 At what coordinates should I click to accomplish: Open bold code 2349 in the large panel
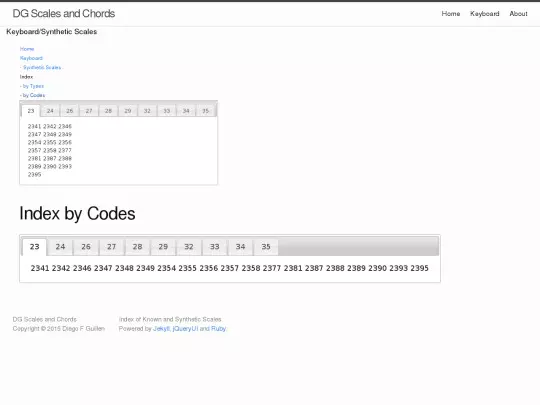[145, 268]
